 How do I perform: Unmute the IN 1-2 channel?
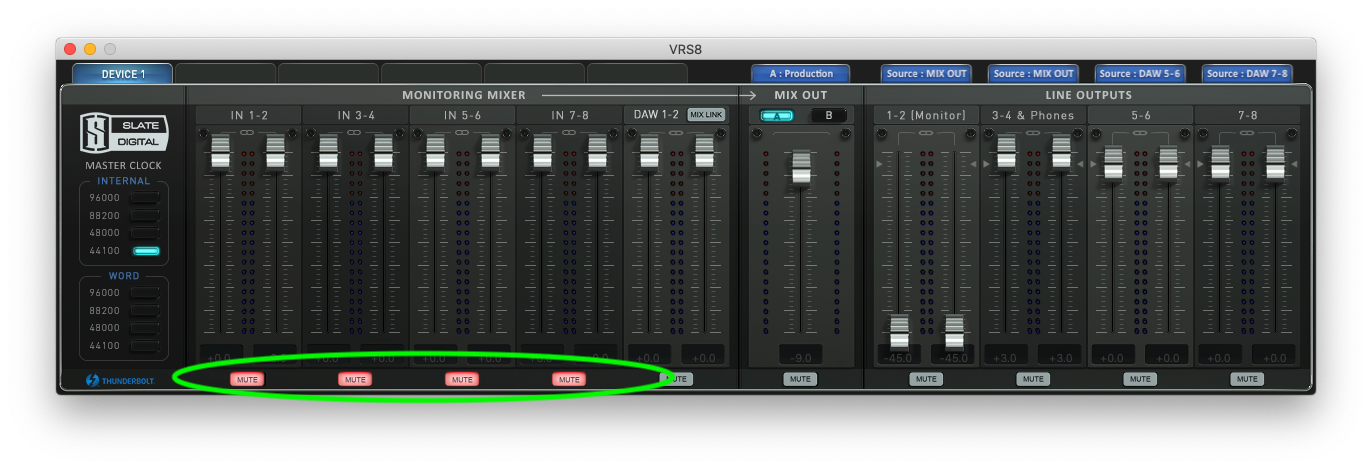pyautogui.click(x=247, y=380)
